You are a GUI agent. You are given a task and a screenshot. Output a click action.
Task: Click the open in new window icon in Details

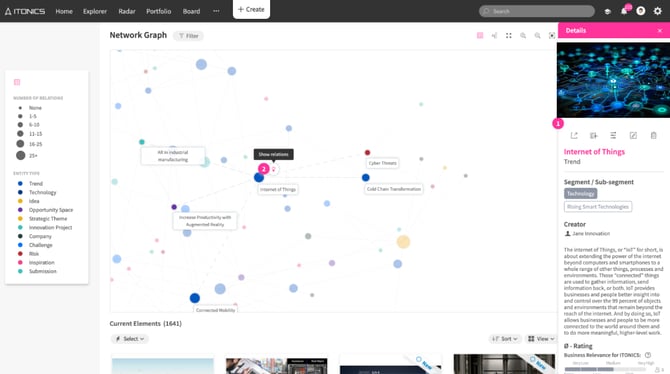tap(574, 135)
